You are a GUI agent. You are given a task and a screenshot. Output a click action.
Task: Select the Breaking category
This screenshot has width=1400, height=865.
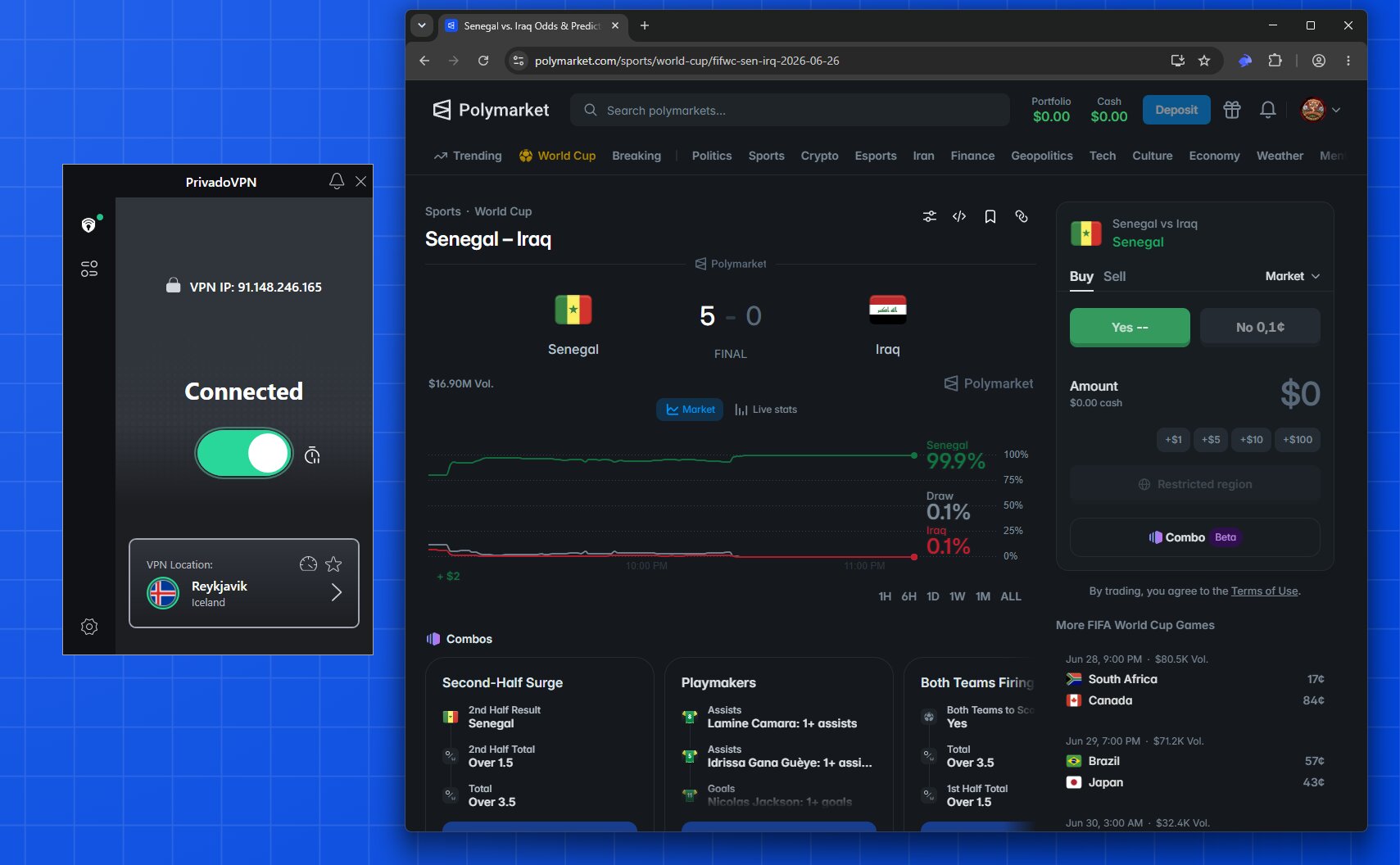tap(637, 156)
